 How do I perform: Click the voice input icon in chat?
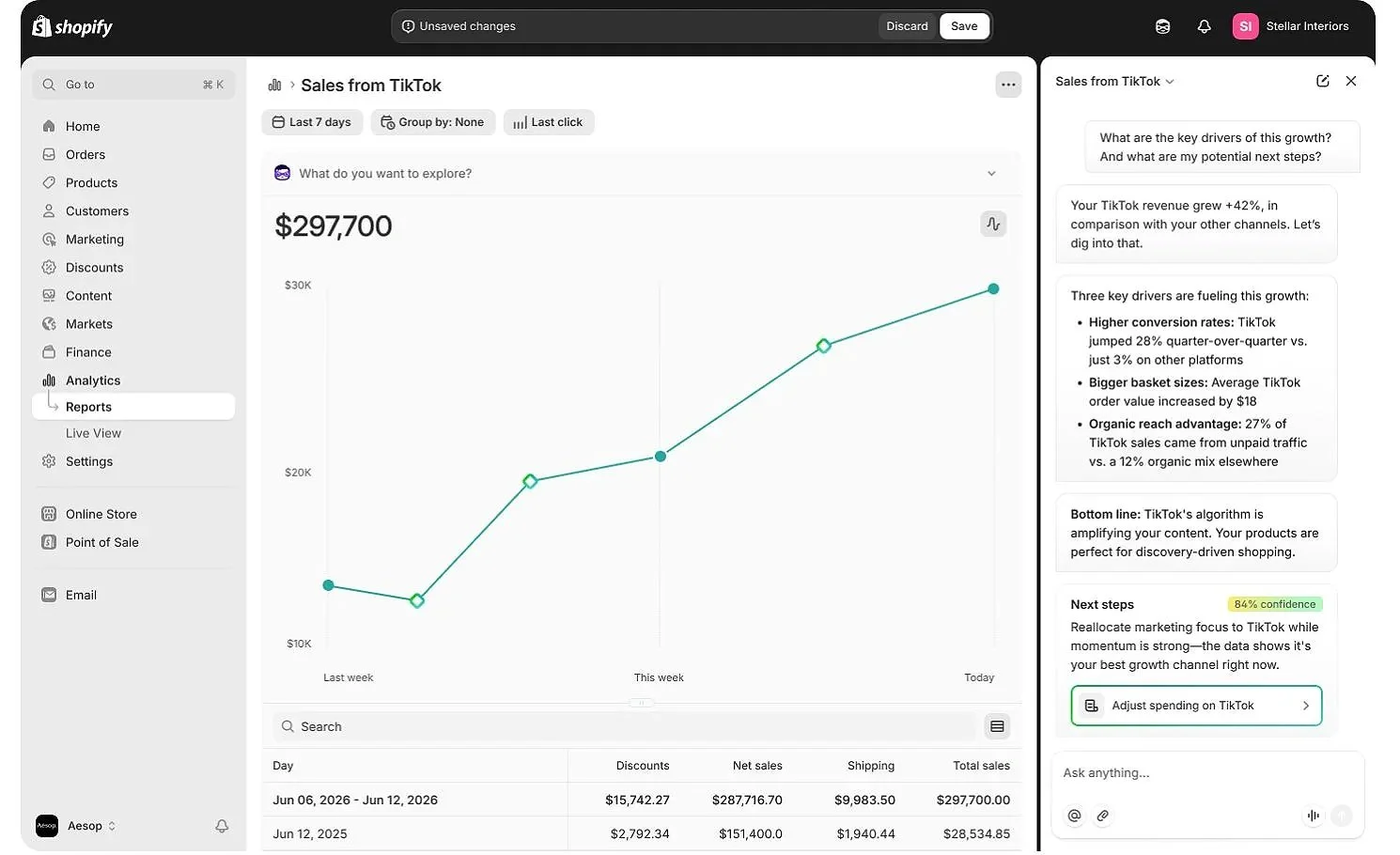coord(1313,816)
